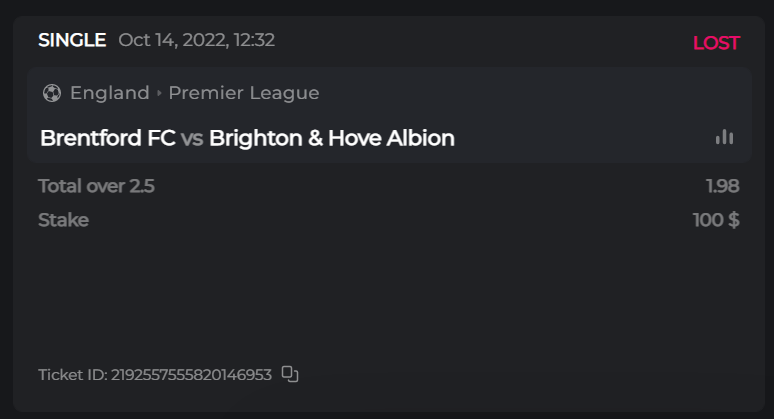Click the soccer ball sport icon

(52, 93)
